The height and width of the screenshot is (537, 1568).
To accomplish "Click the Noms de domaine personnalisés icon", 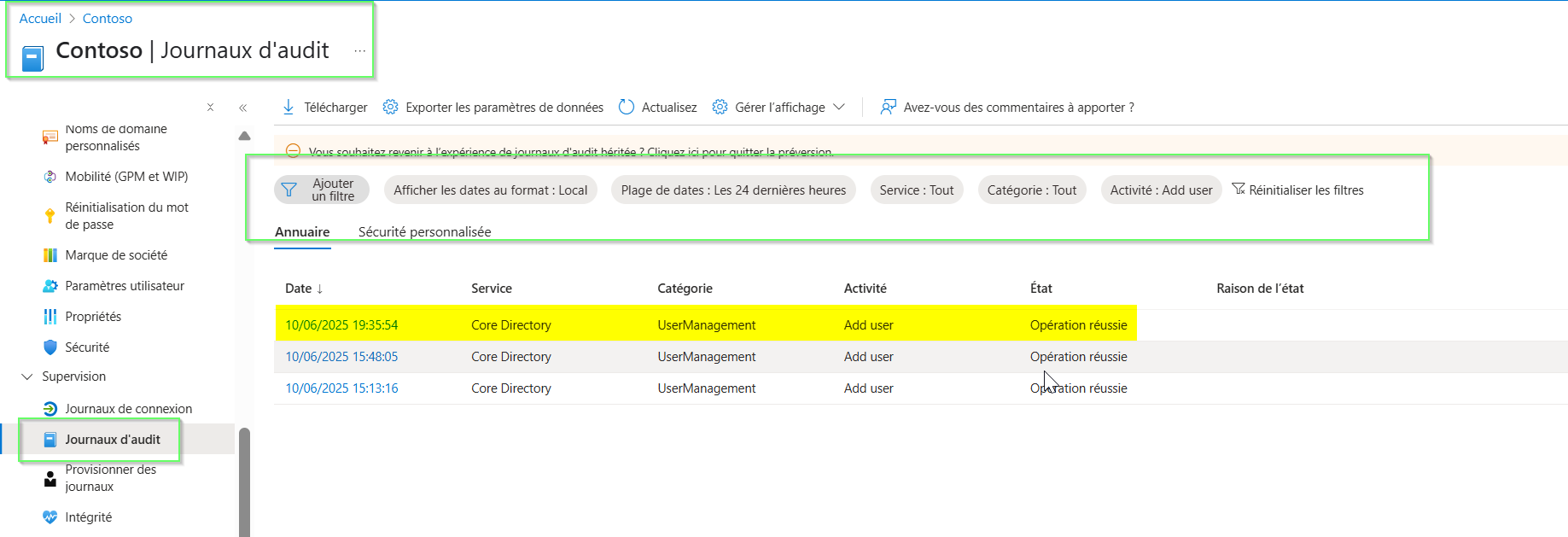I will click(50, 137).
